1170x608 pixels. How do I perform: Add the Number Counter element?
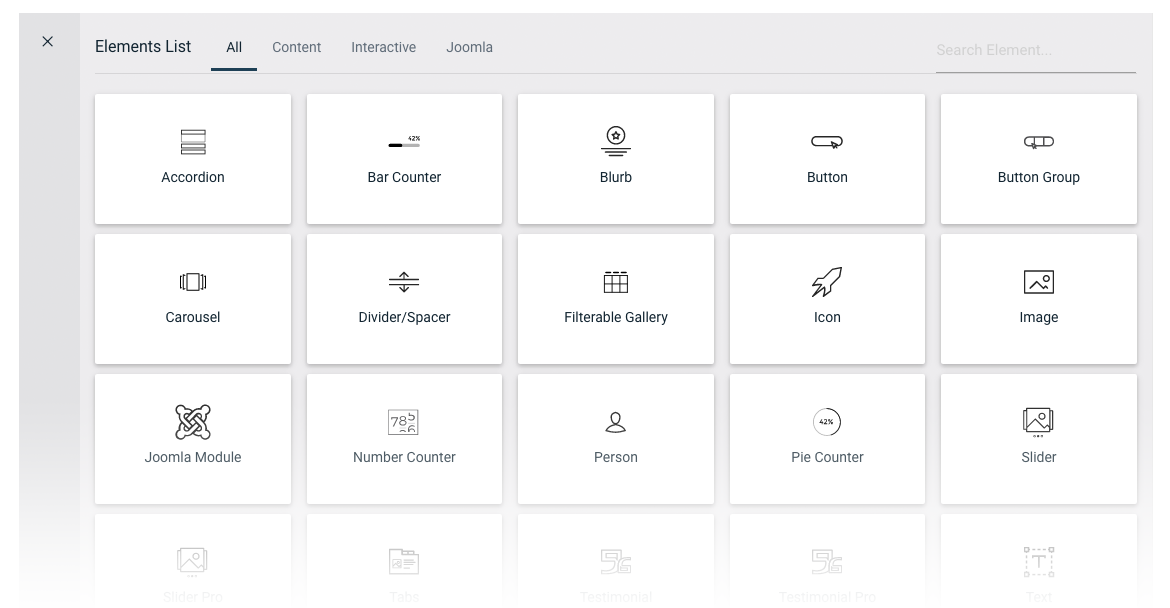coord(404,439)
